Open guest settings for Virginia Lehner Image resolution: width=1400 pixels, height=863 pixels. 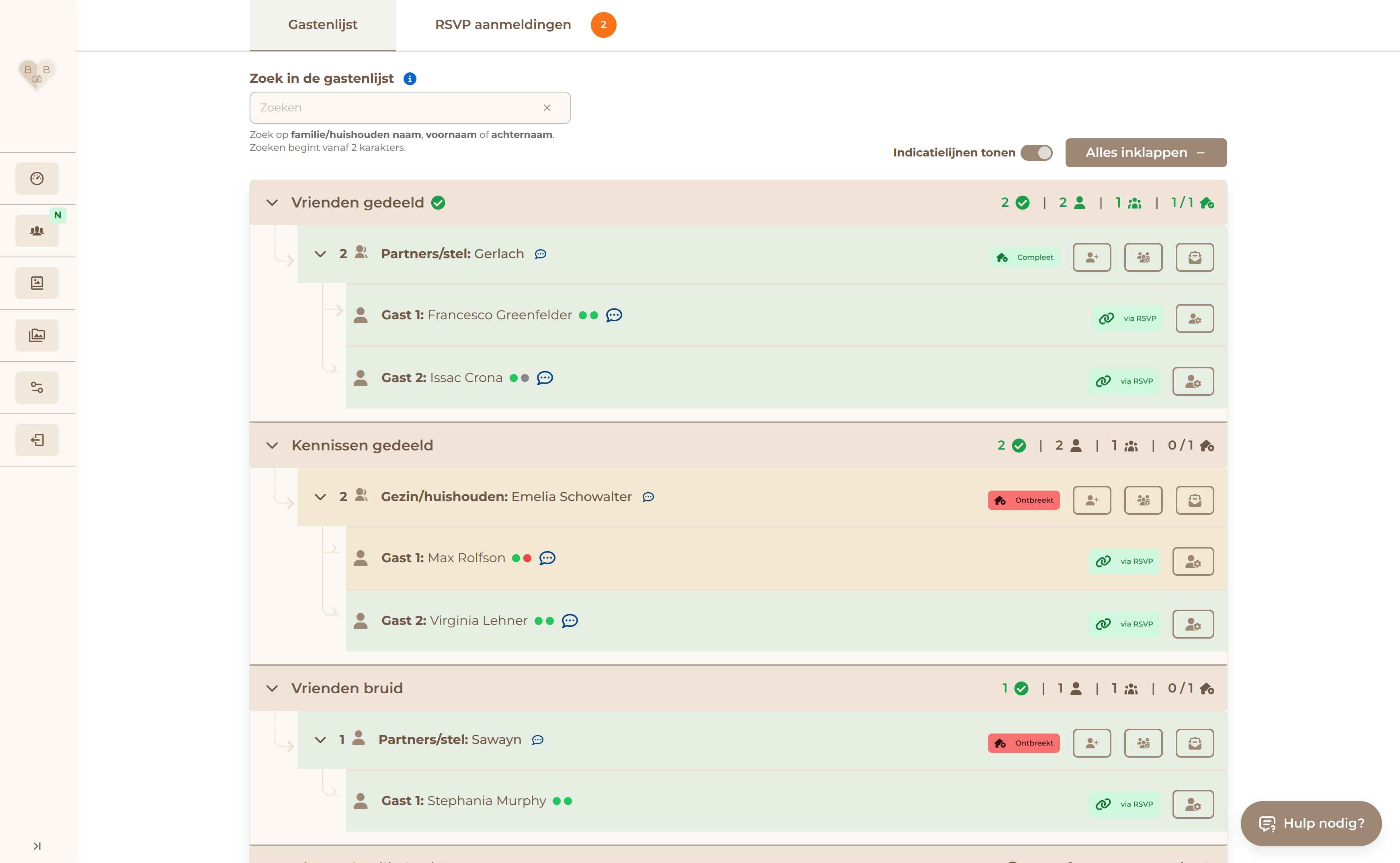click(x=1193, y=625)
